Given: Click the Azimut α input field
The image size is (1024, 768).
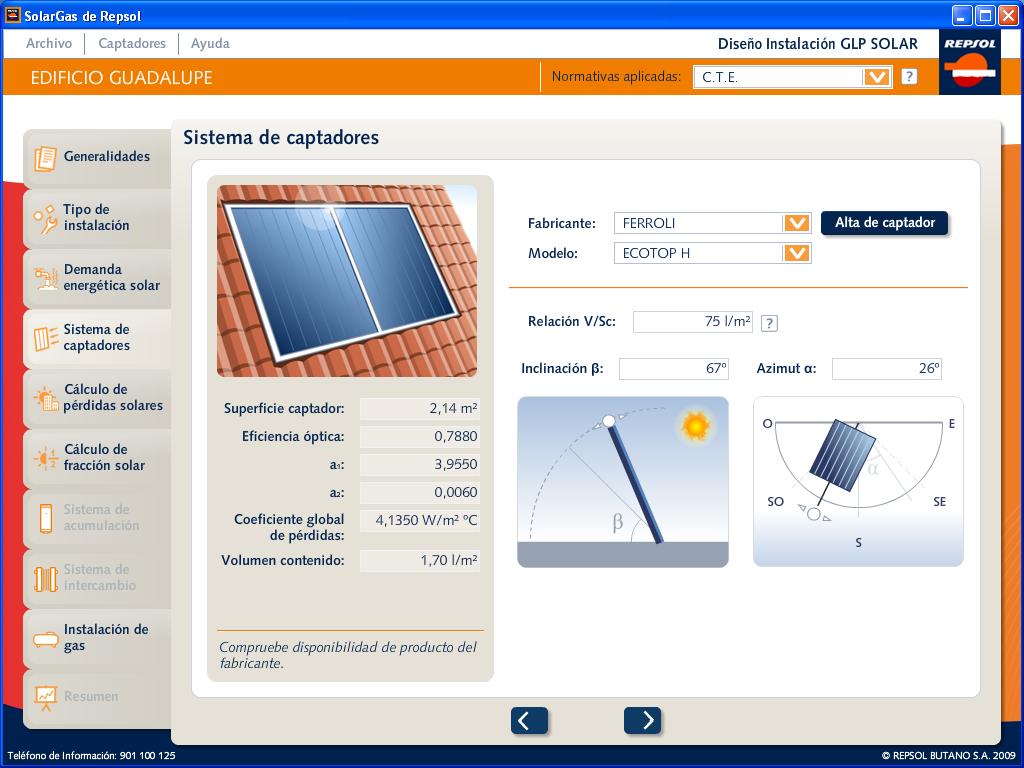Looking at the screenshot, I should (887, 369).
